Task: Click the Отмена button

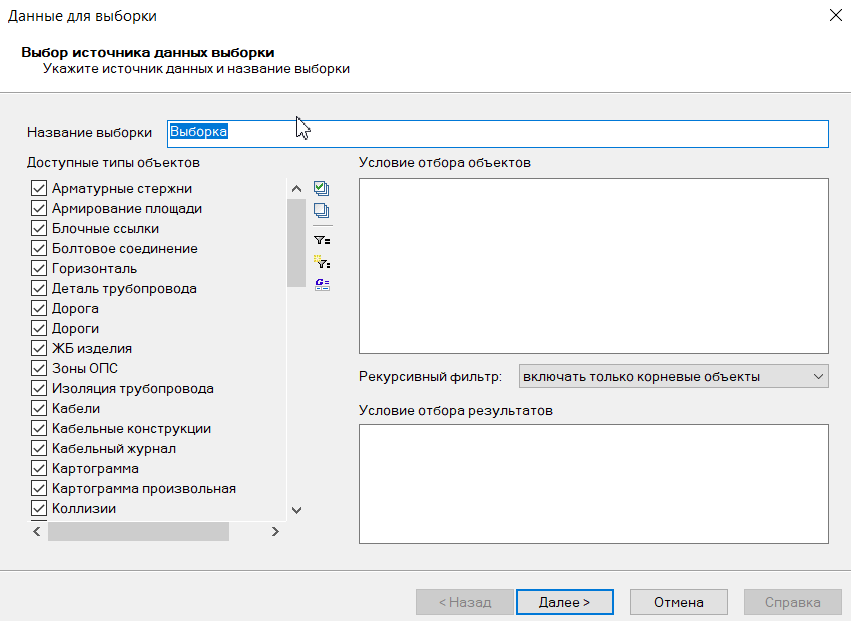Action: 679,602
